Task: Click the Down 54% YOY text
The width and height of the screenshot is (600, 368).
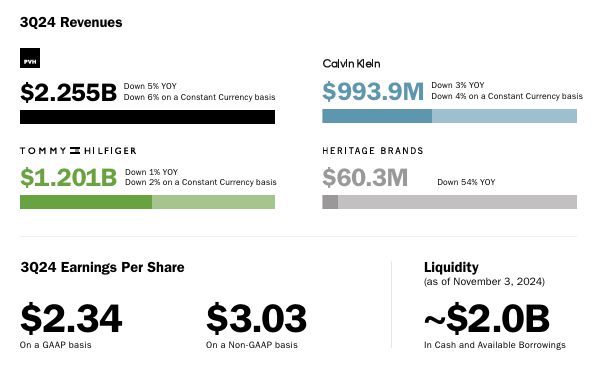Action: tap(466, 182)
